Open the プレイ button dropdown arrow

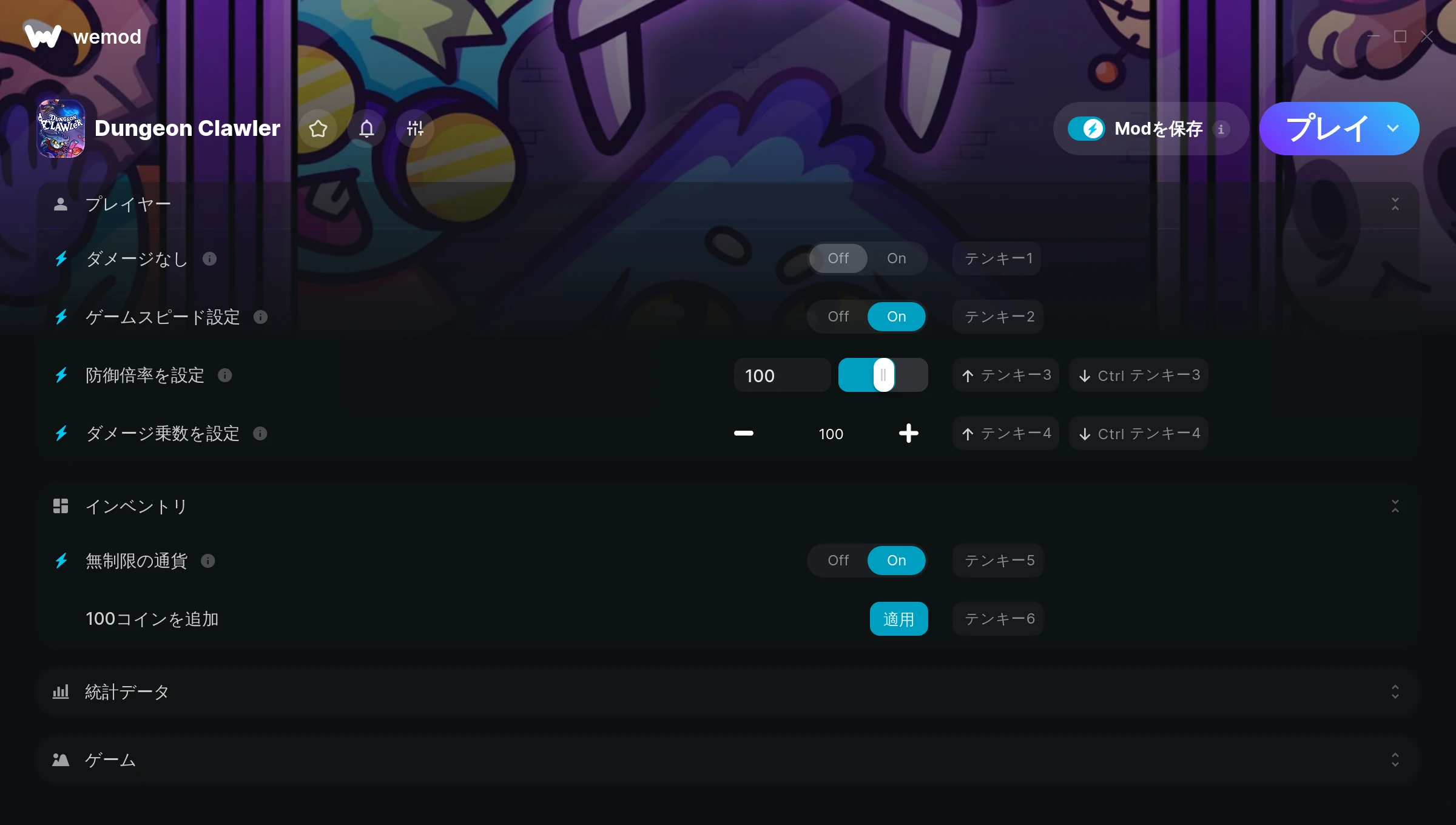(1393, 129)
